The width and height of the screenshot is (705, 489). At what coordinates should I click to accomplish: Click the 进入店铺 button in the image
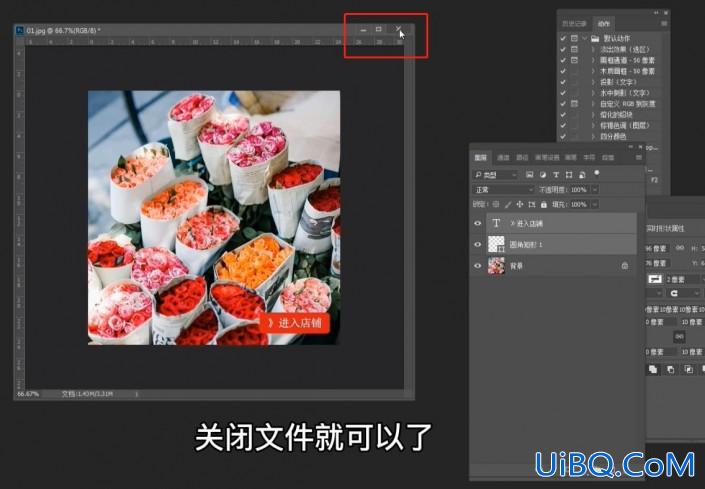pos(295,323)
